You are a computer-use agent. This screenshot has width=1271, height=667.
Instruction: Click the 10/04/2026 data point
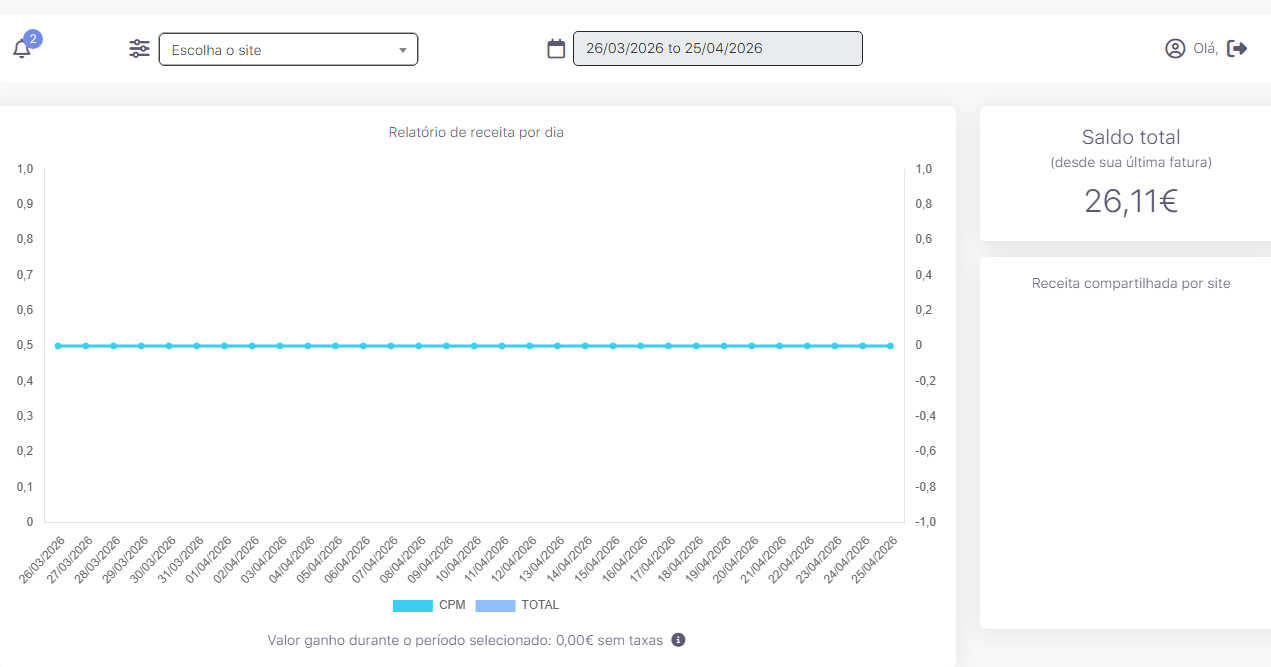coord(474,346)
